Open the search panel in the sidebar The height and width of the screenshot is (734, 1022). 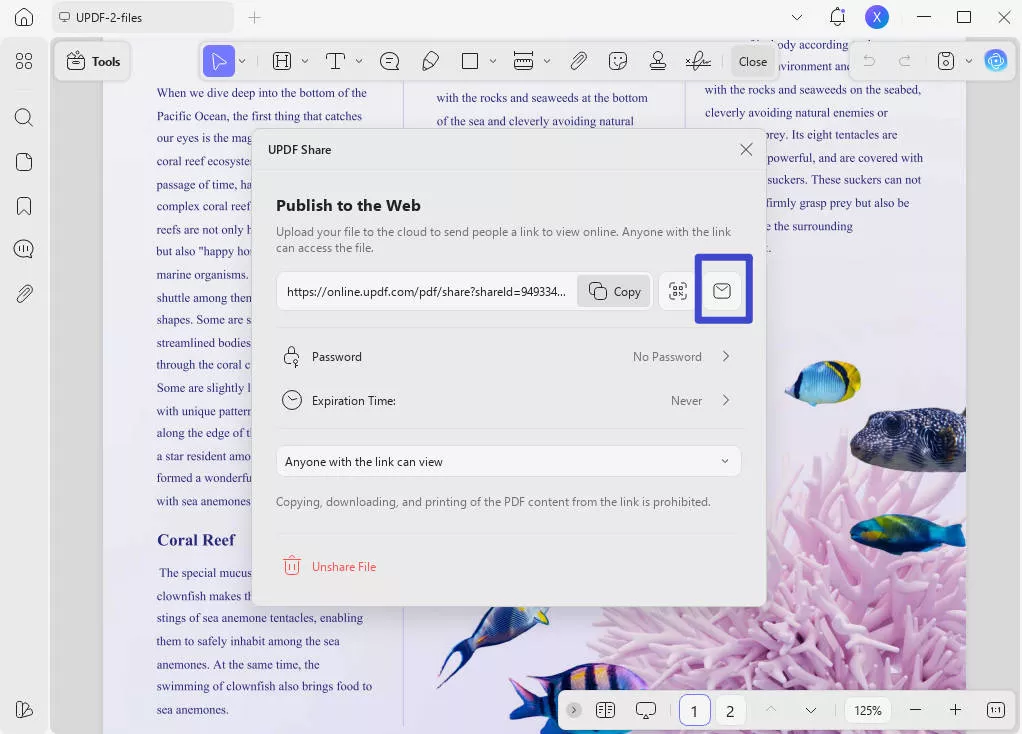coord(23,117)
